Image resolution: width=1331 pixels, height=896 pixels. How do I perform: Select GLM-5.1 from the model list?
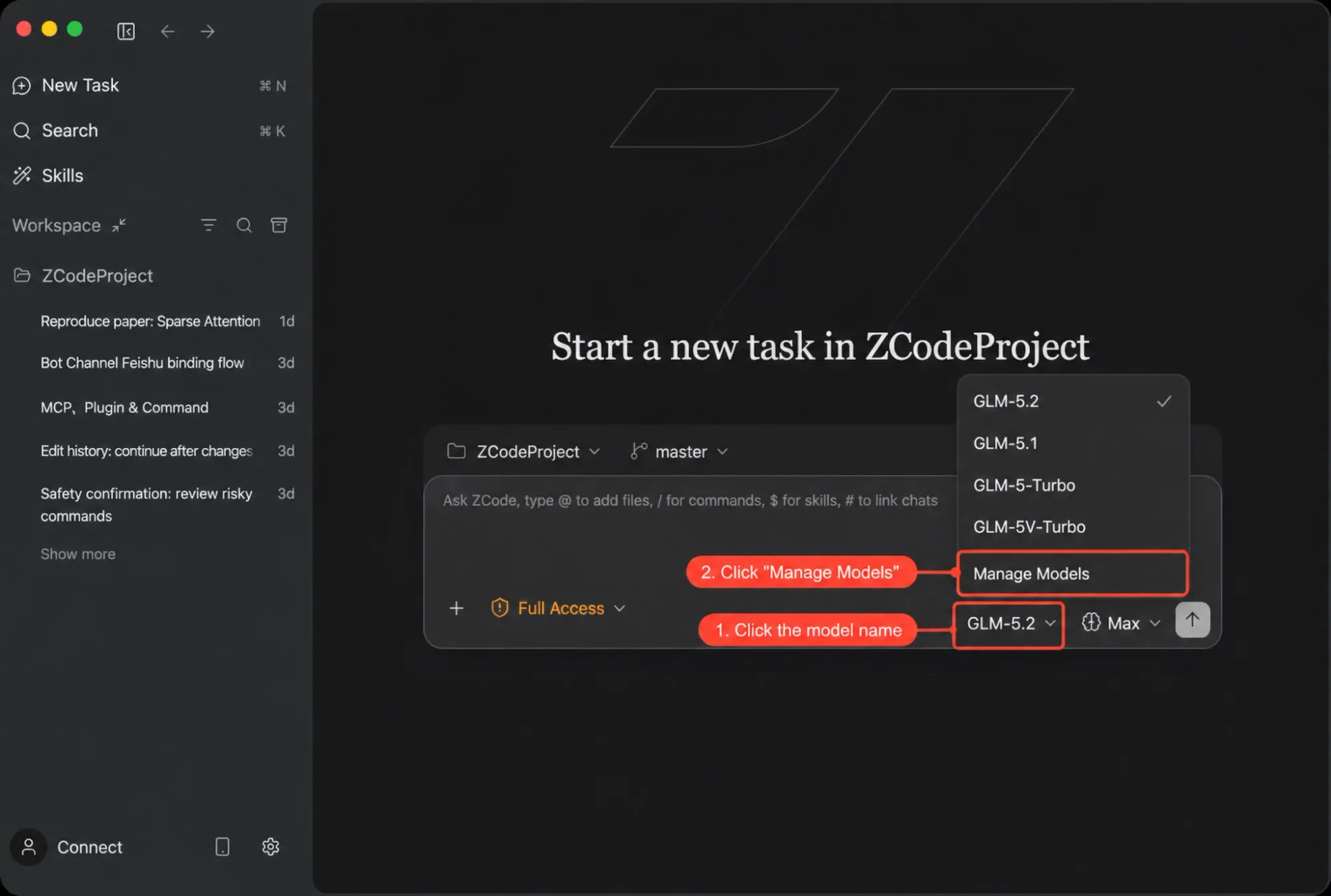click(1073, 443)
